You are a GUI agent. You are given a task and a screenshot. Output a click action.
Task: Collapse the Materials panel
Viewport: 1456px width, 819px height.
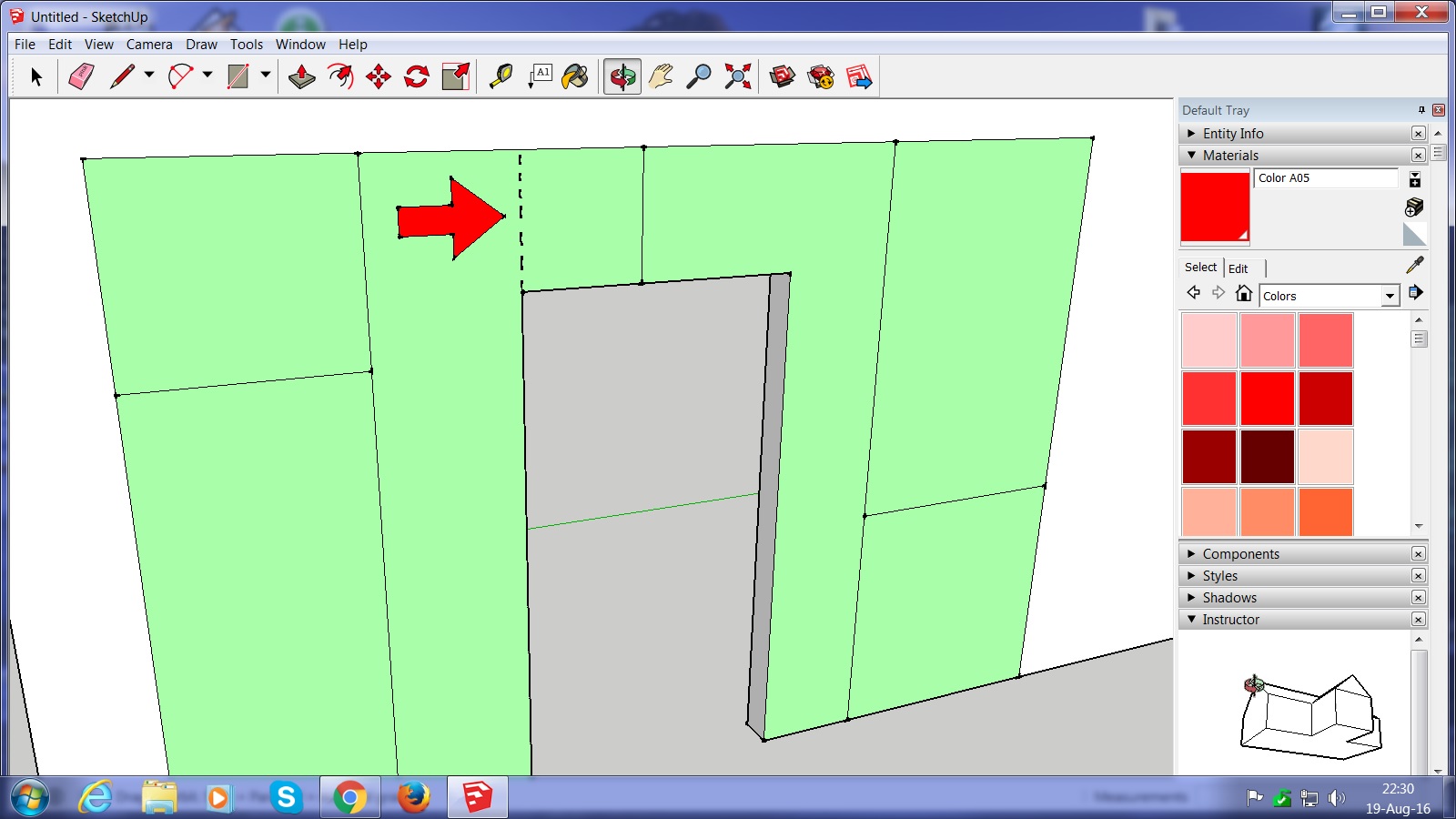pyautogui.click(x=1191, y=156)
